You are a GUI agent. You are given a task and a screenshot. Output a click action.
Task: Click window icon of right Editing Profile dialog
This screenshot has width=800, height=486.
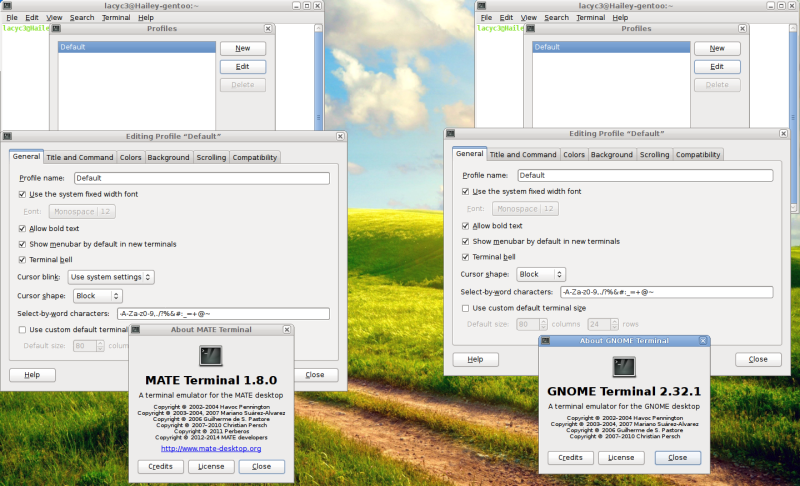(x=451, y=133)
